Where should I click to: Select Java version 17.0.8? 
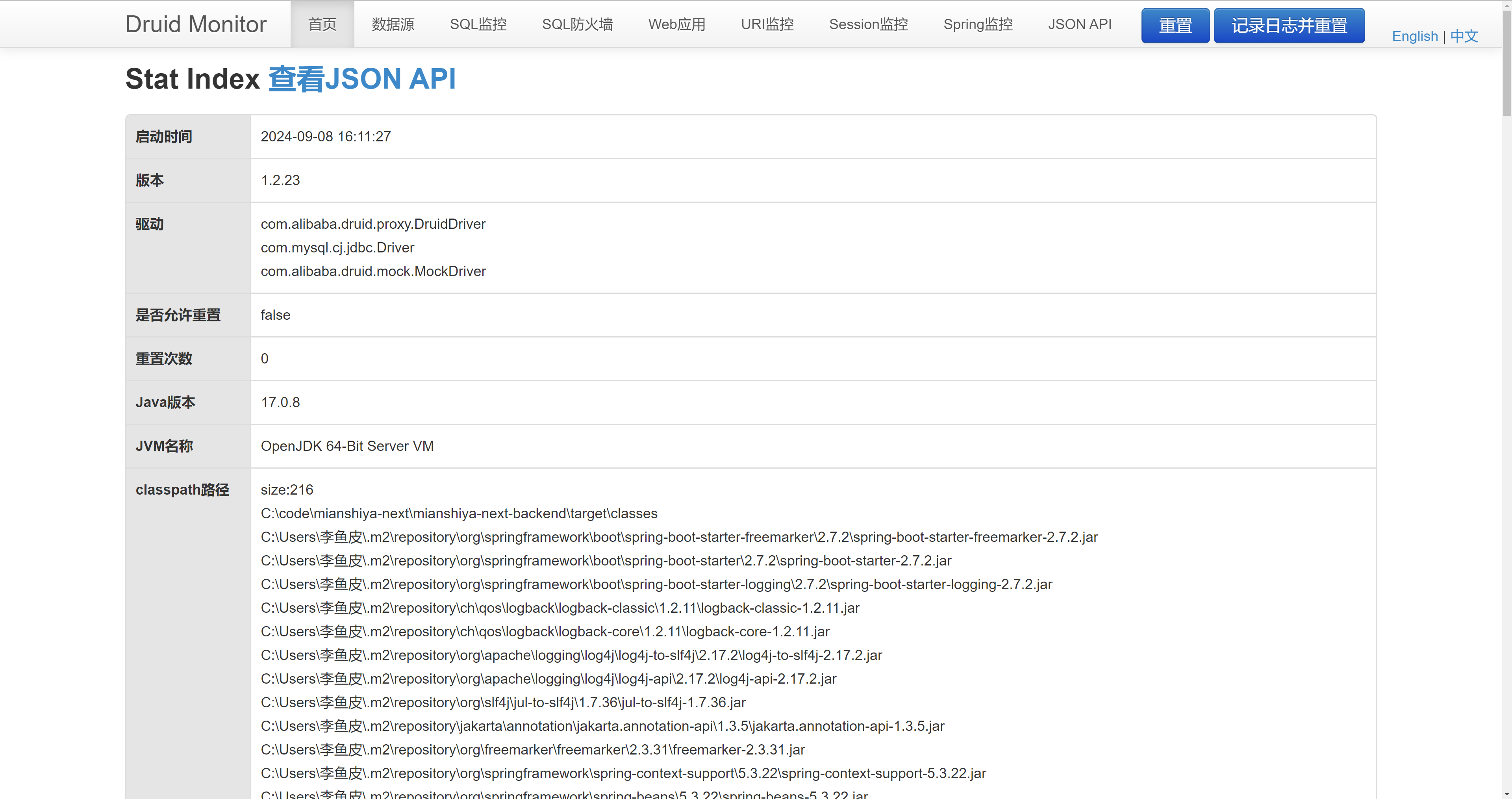pyautogui.click(x=280, y=402)
